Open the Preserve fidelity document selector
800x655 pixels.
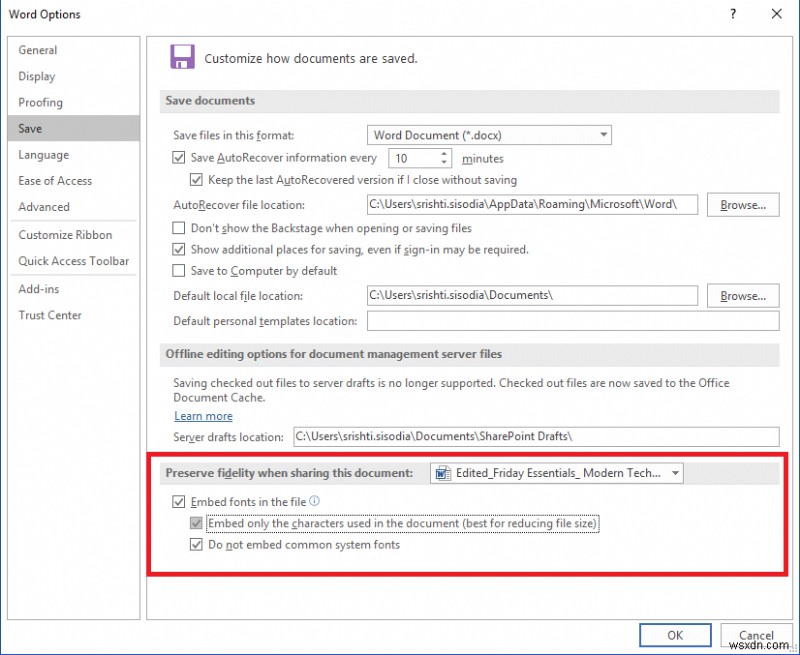[x=674, y=473]
